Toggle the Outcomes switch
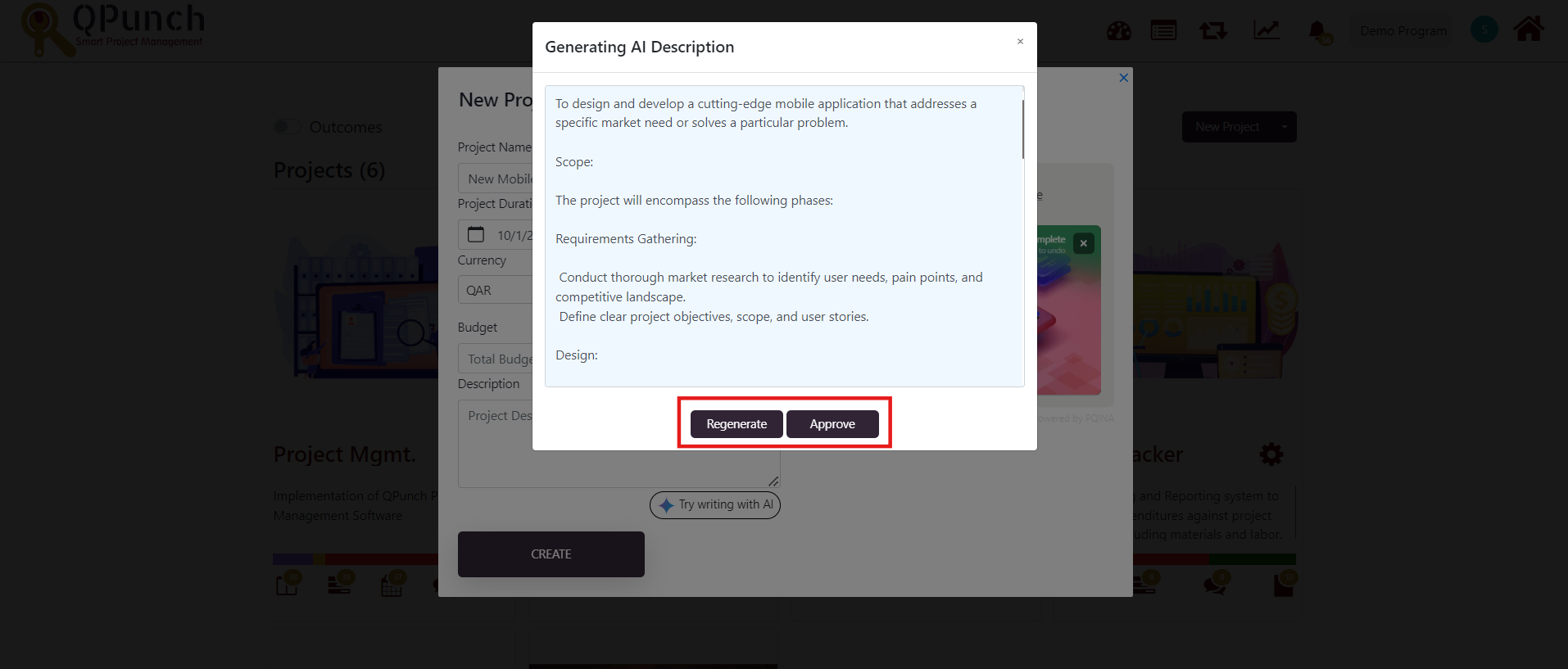 coord(288,127)
